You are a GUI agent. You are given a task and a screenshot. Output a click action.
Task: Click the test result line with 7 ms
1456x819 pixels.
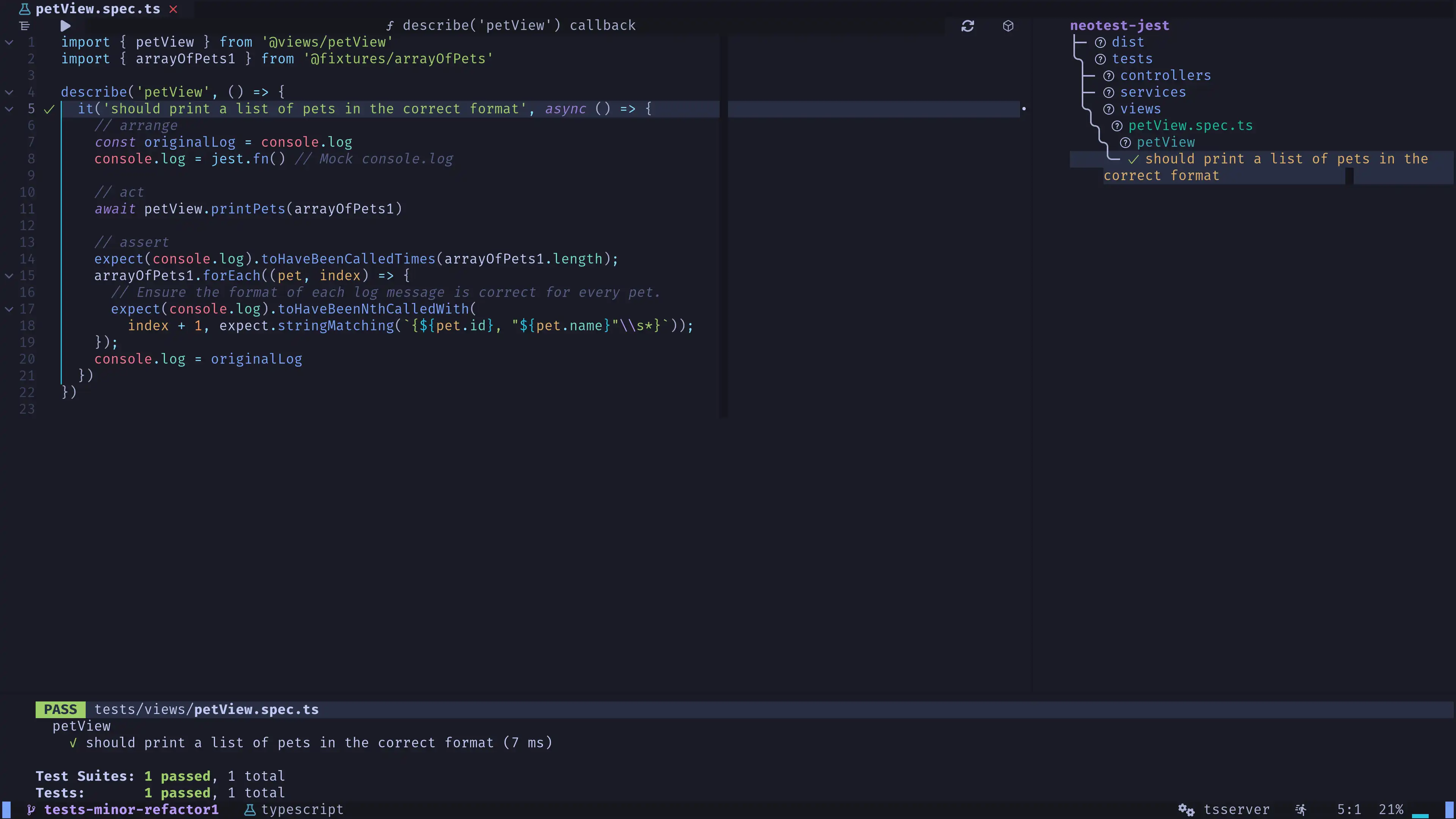coord(311,743)
